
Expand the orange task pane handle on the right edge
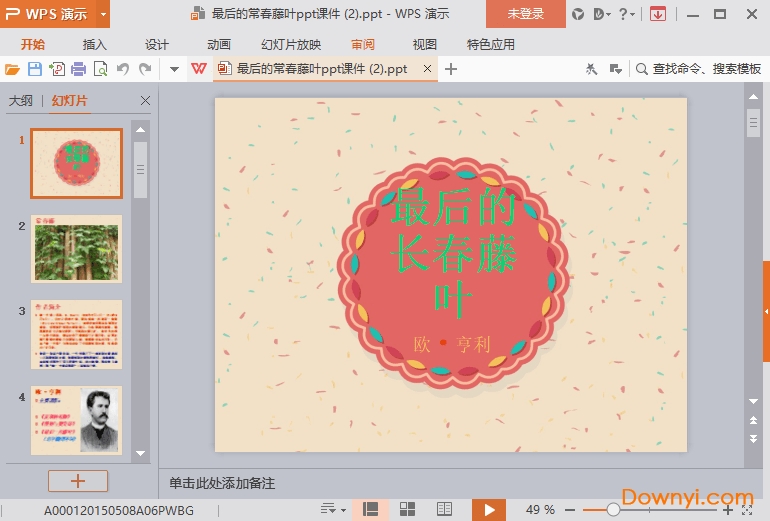coord(766,311)
